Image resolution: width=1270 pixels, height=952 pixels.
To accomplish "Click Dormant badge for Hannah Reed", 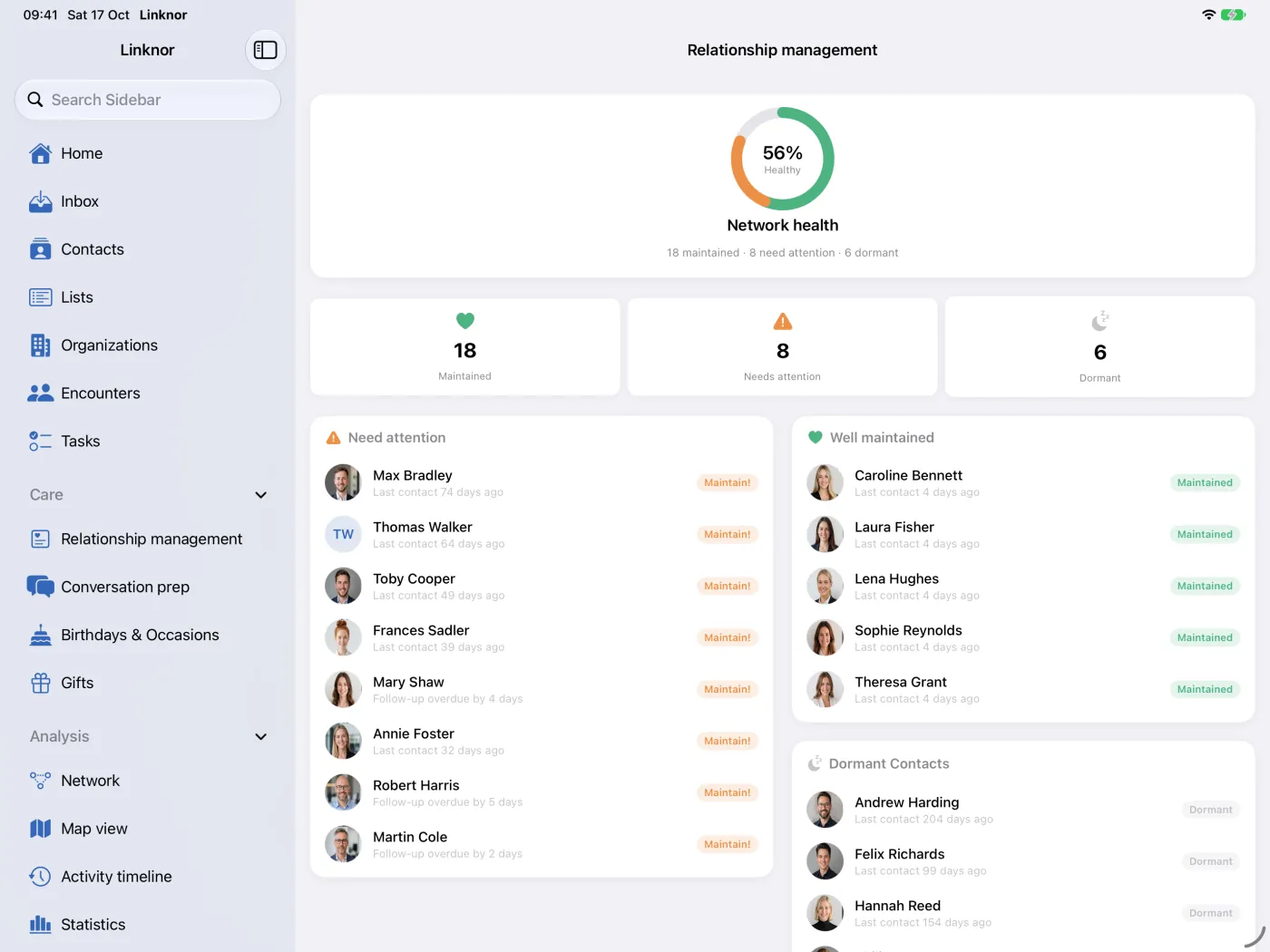I will coord(1211,913).
